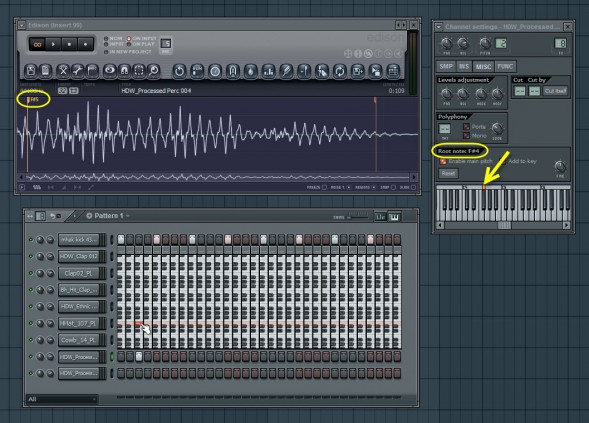
Task: Toggle the graph editor button in the step sequencer
Action: [380, 217]
